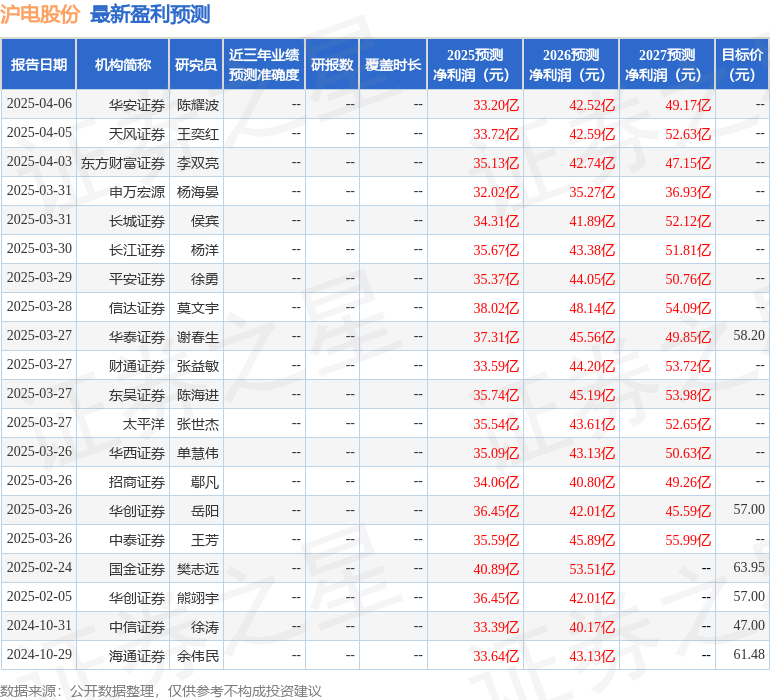Click researcher 岳阳

point(205,511)
